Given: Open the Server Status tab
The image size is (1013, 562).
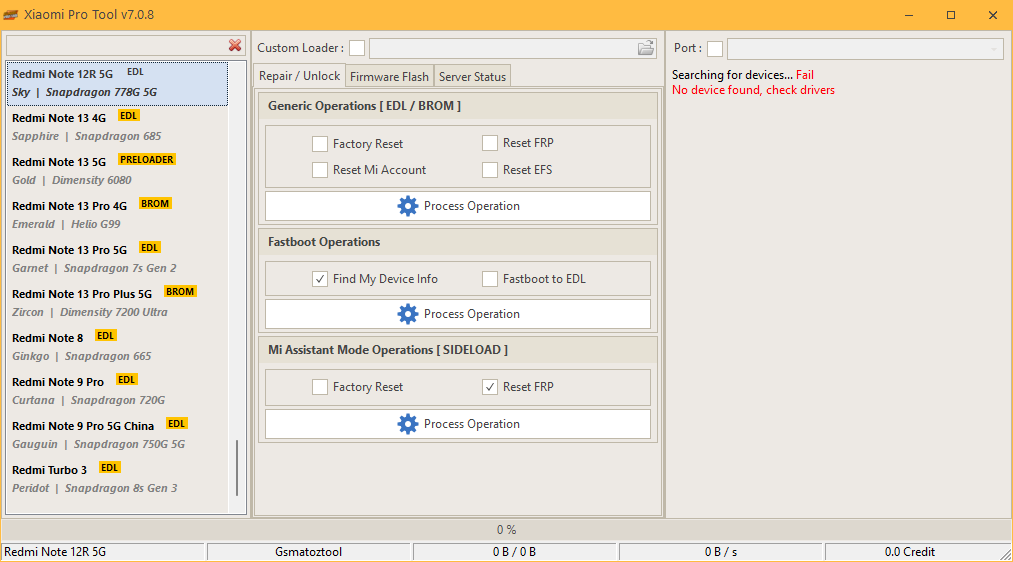Looking at the screenshot, I should [x=472, y=76].
